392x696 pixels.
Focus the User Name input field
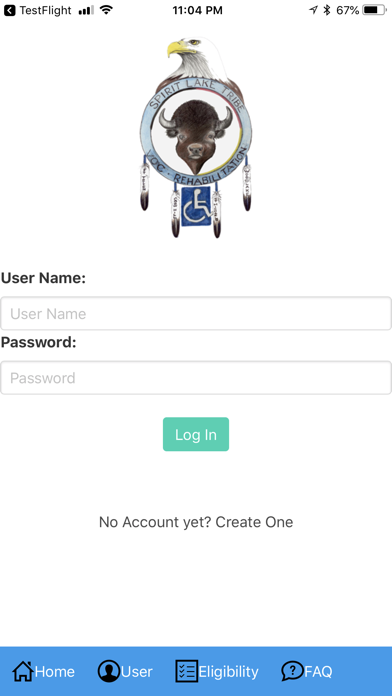(x=196, y=313)
